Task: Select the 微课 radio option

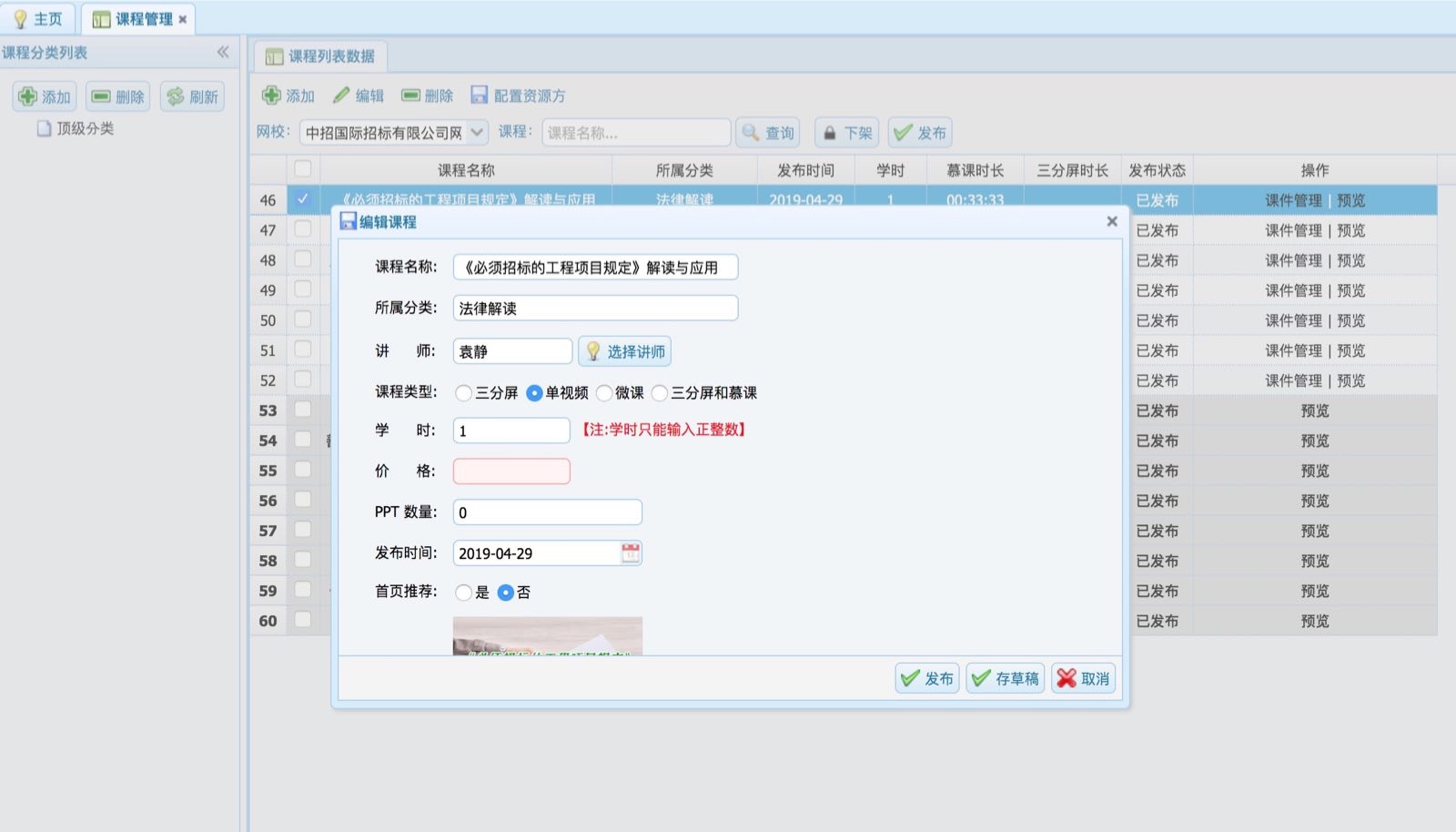Action: [604, 393]
